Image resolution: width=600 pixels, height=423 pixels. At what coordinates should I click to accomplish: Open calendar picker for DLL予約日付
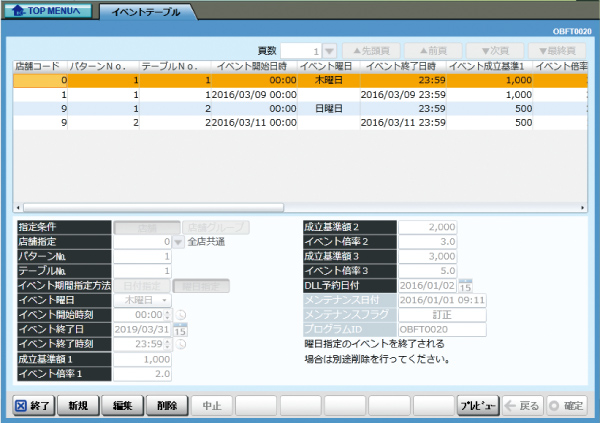465,284
